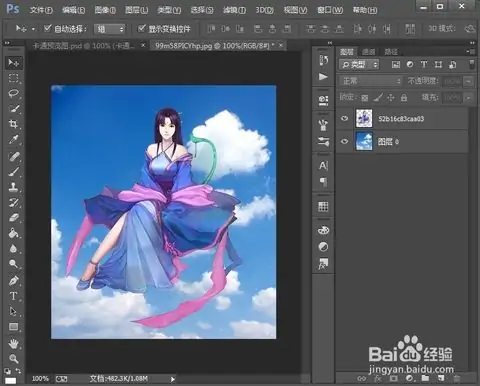Open the 文件(F) menu

41,10
